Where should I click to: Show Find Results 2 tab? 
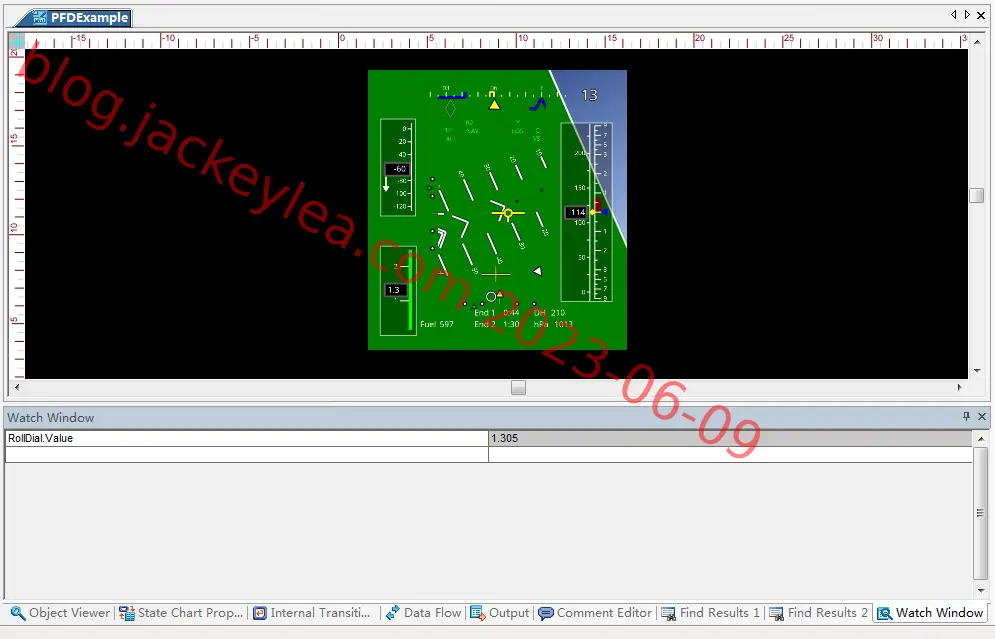[819, 613]
